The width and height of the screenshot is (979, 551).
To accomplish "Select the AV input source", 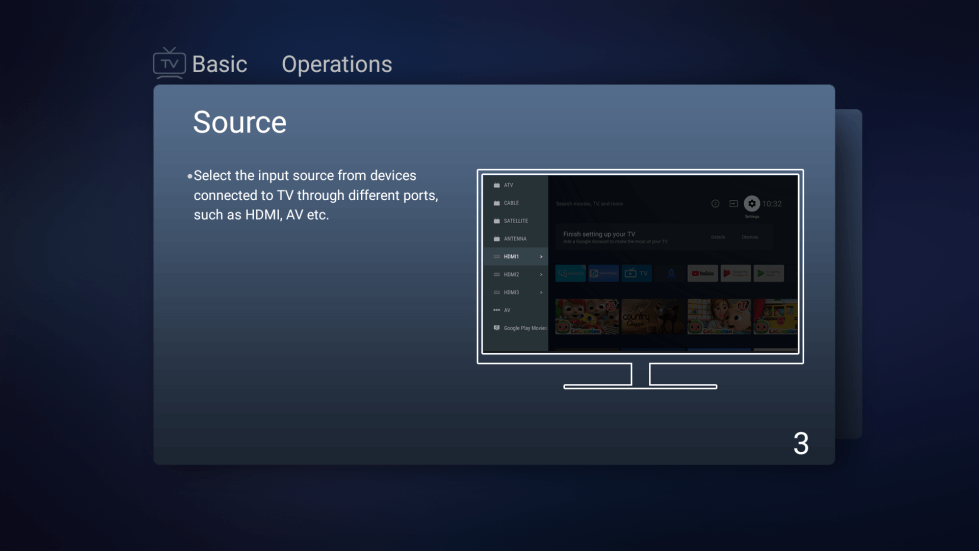I will click(x=506, y=310).
